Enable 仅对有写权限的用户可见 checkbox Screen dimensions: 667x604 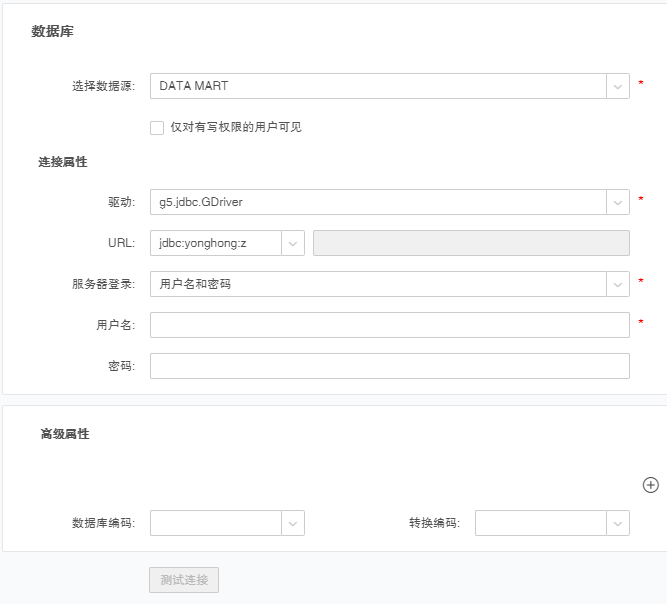click(x=157, y=127)
